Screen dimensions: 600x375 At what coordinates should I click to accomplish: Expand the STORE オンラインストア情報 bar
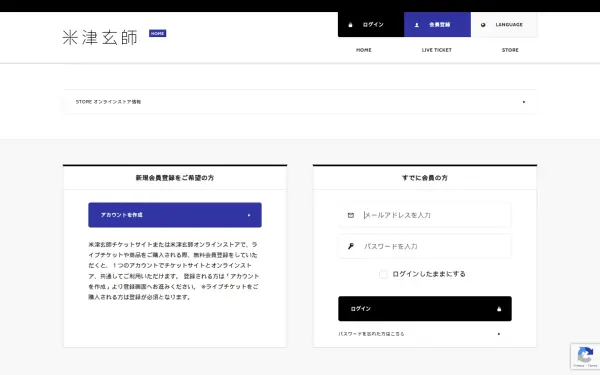click(300, 102)
